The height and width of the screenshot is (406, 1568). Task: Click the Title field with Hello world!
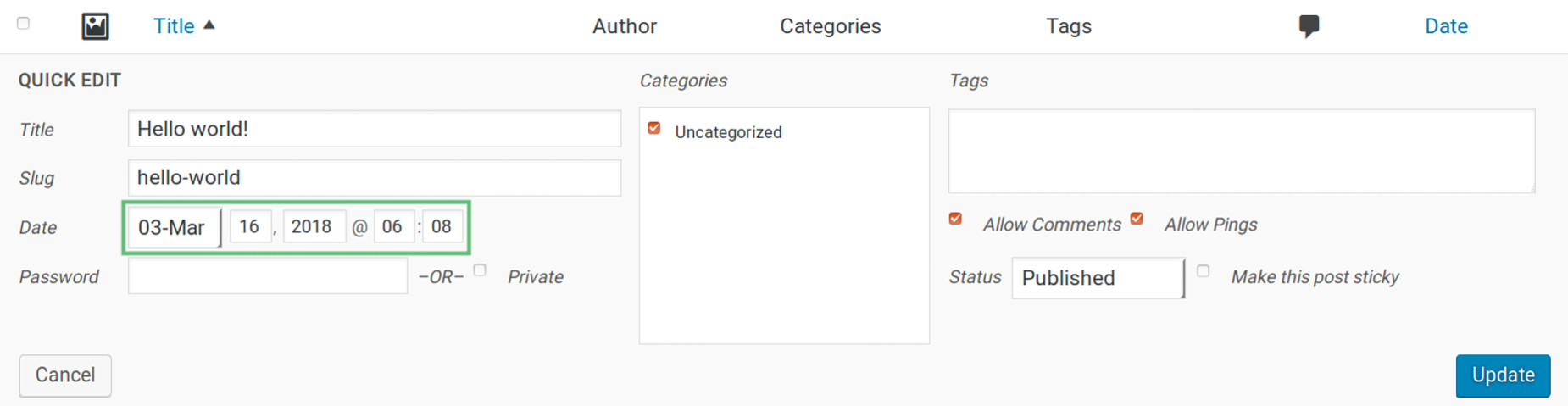pos(375,129)
